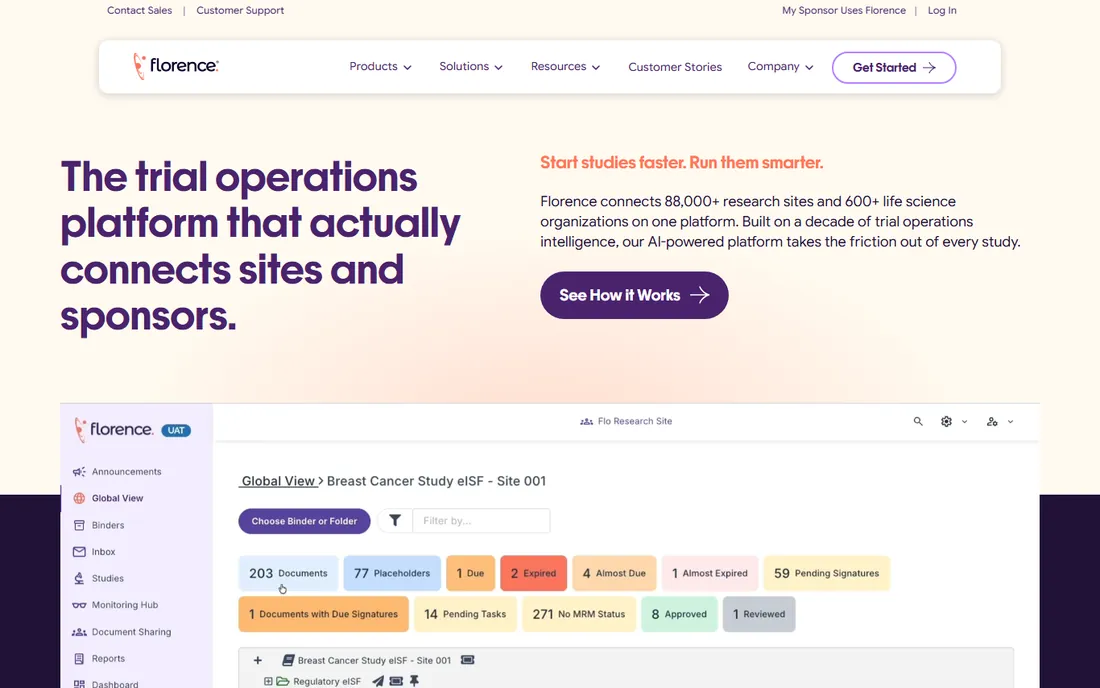Select the 8 Approved tile
The image size is (1100, 688).
(x=679, y=614)
